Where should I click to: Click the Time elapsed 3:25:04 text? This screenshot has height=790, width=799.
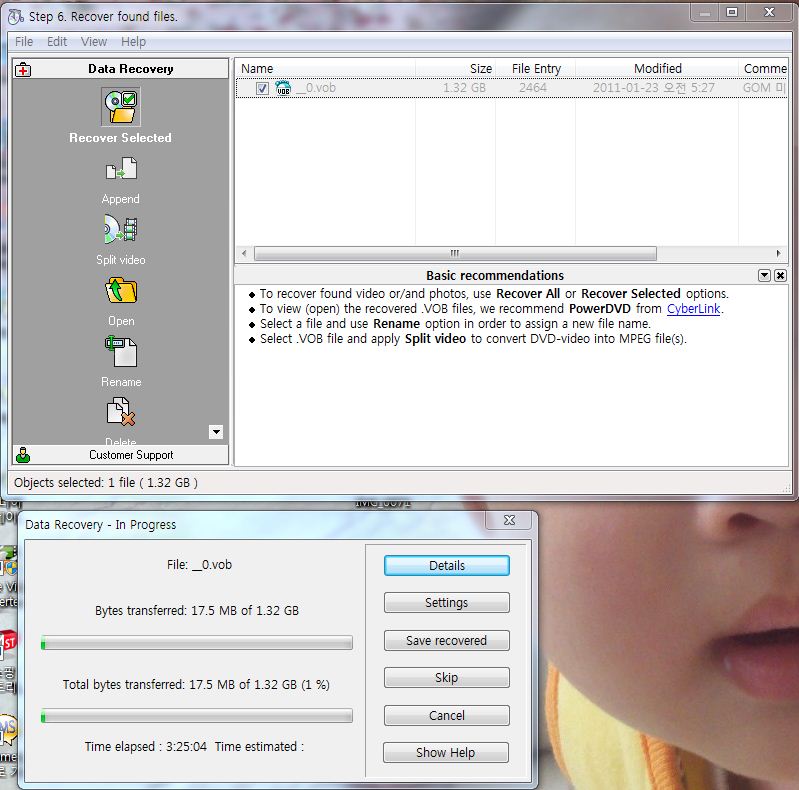pos(146,747)
